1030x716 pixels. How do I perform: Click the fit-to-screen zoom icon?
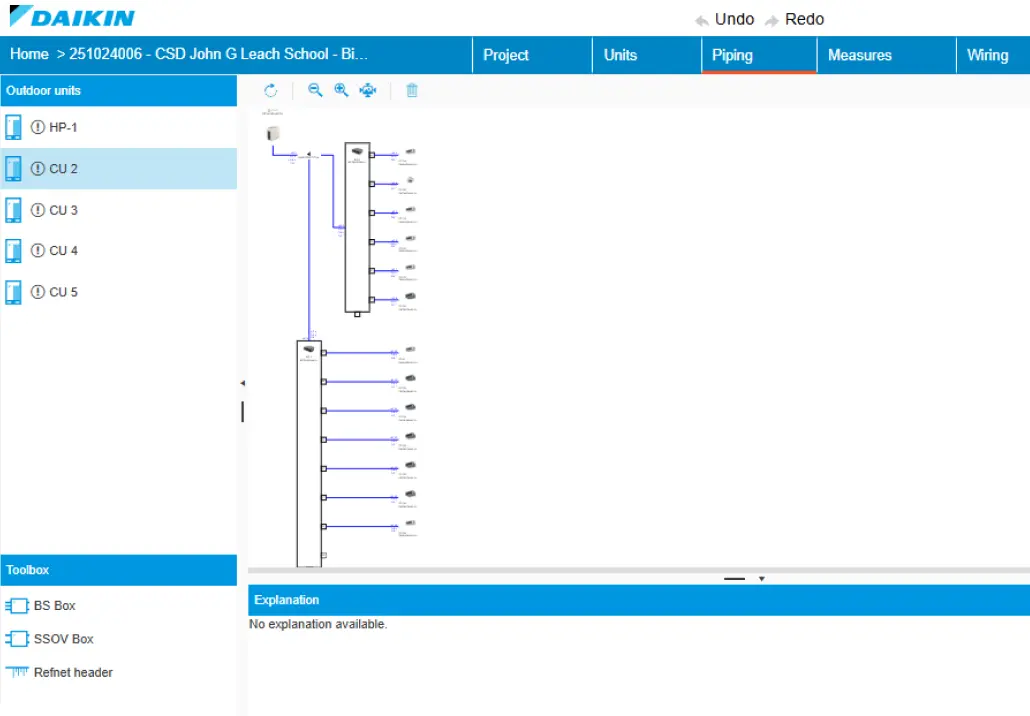[368, 91]
